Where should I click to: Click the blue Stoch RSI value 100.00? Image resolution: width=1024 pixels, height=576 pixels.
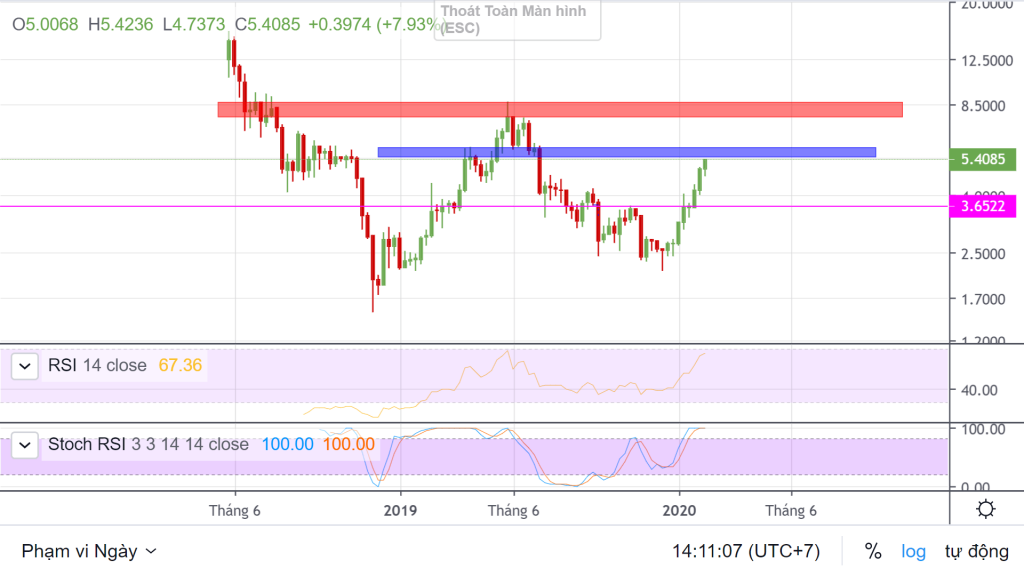point(285,445)
